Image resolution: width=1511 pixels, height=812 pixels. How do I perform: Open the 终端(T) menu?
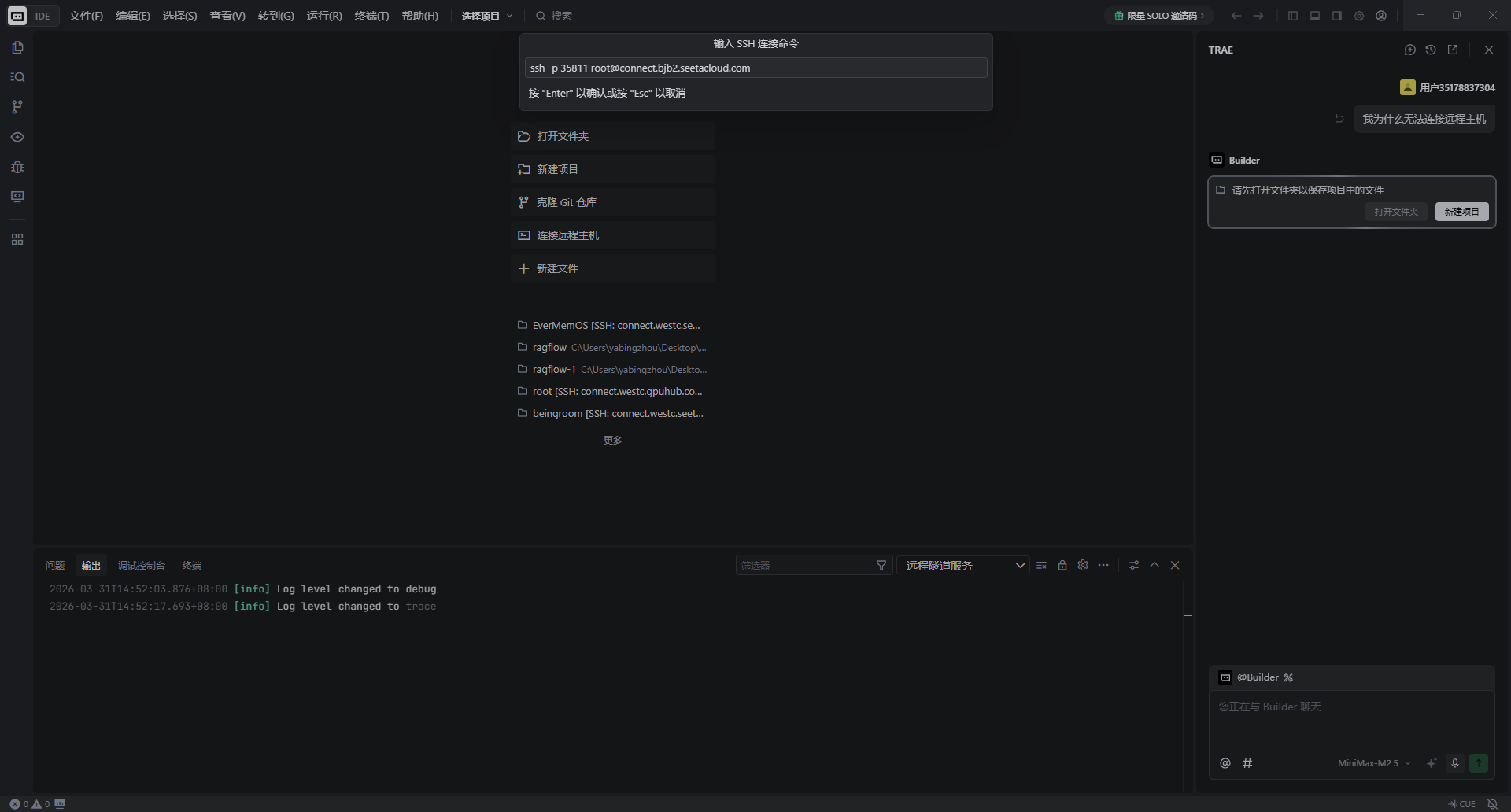371,16
